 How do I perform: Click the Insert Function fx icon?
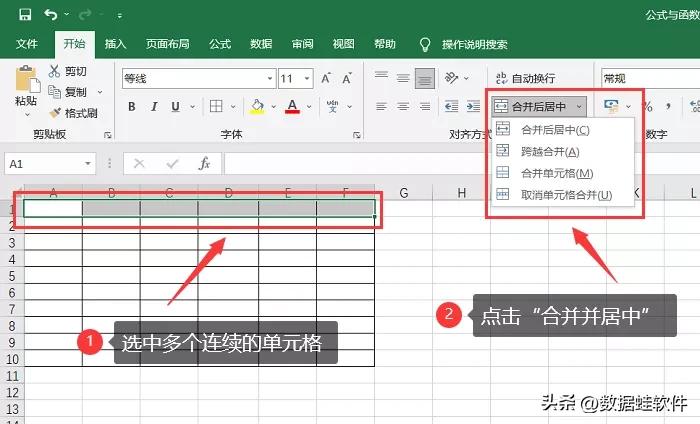(204, 163)
